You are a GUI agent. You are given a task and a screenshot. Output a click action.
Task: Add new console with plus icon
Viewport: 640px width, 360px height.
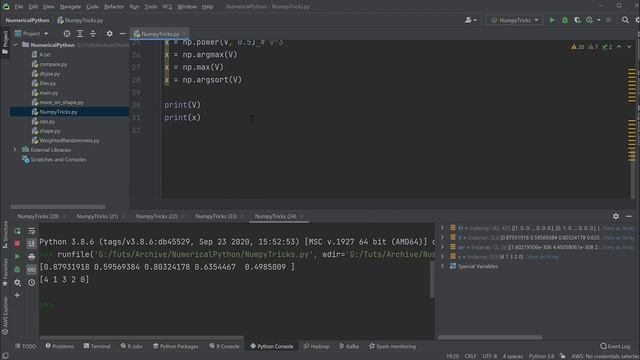pos(17,295)
